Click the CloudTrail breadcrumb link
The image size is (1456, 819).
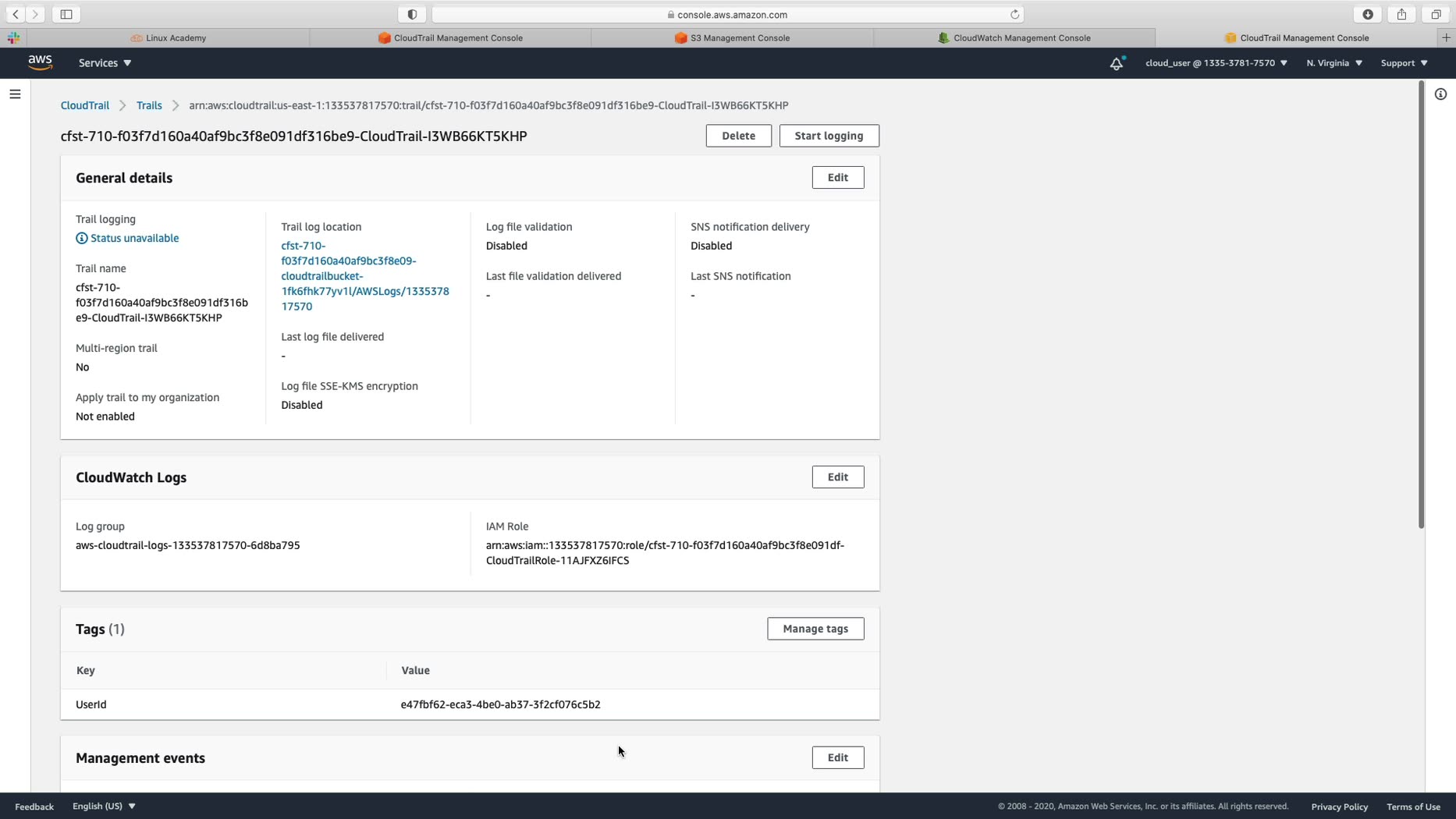(85, 105)
